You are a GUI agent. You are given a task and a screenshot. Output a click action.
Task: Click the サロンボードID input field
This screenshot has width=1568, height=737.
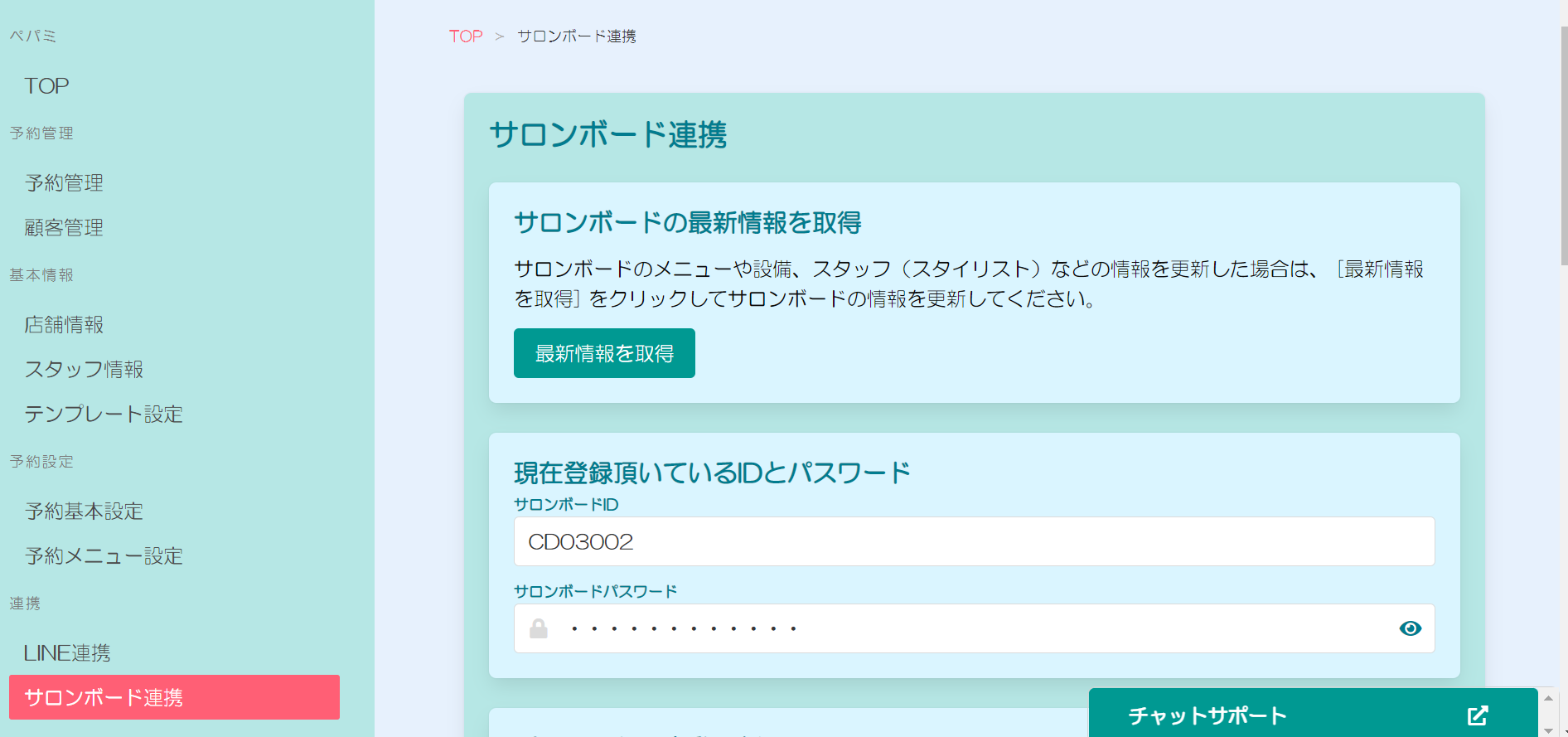[x=974, y=541]
